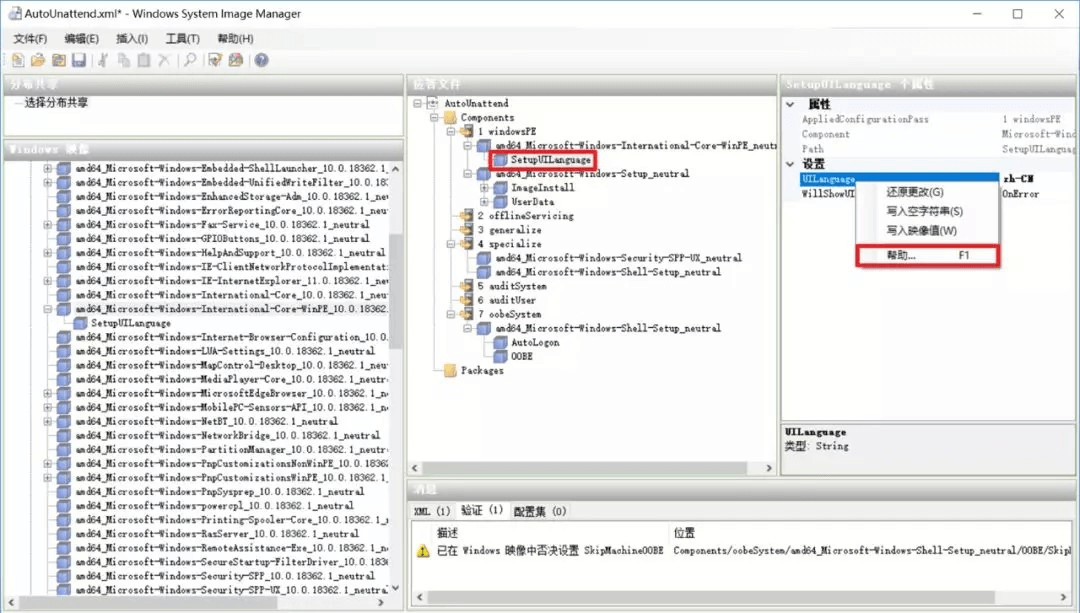Choose 帮助... F1 from the context menu
Image resolution: width=1080 pixels, height=613 pixels.
point(926,256)
